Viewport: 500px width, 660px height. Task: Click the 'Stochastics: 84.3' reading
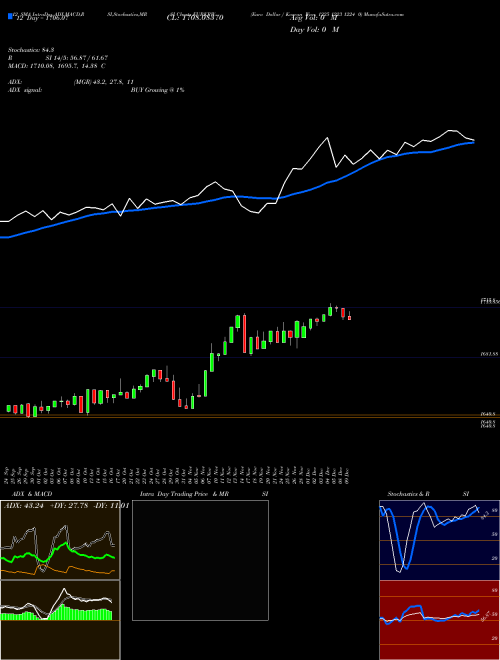click(31, 50)
